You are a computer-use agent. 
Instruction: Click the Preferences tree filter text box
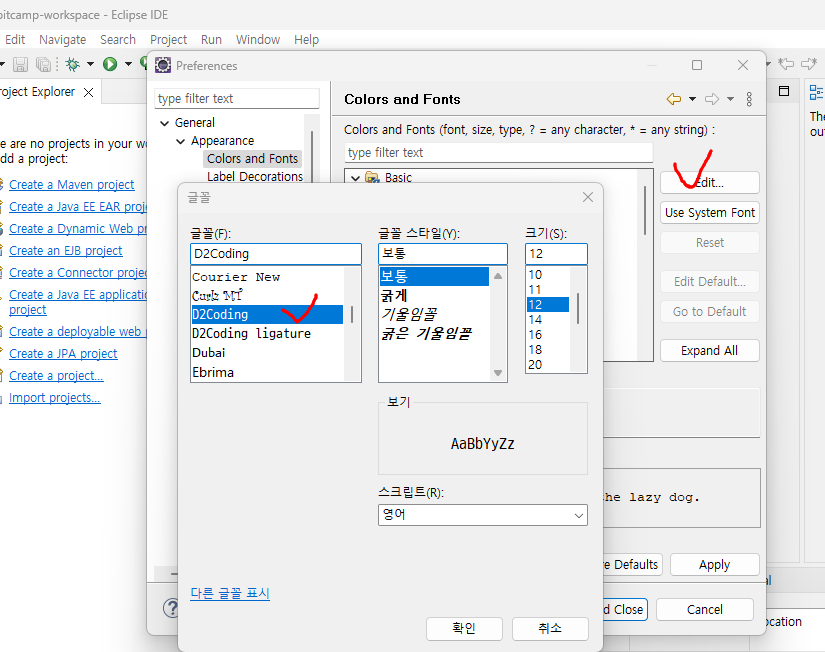[237, 98]
